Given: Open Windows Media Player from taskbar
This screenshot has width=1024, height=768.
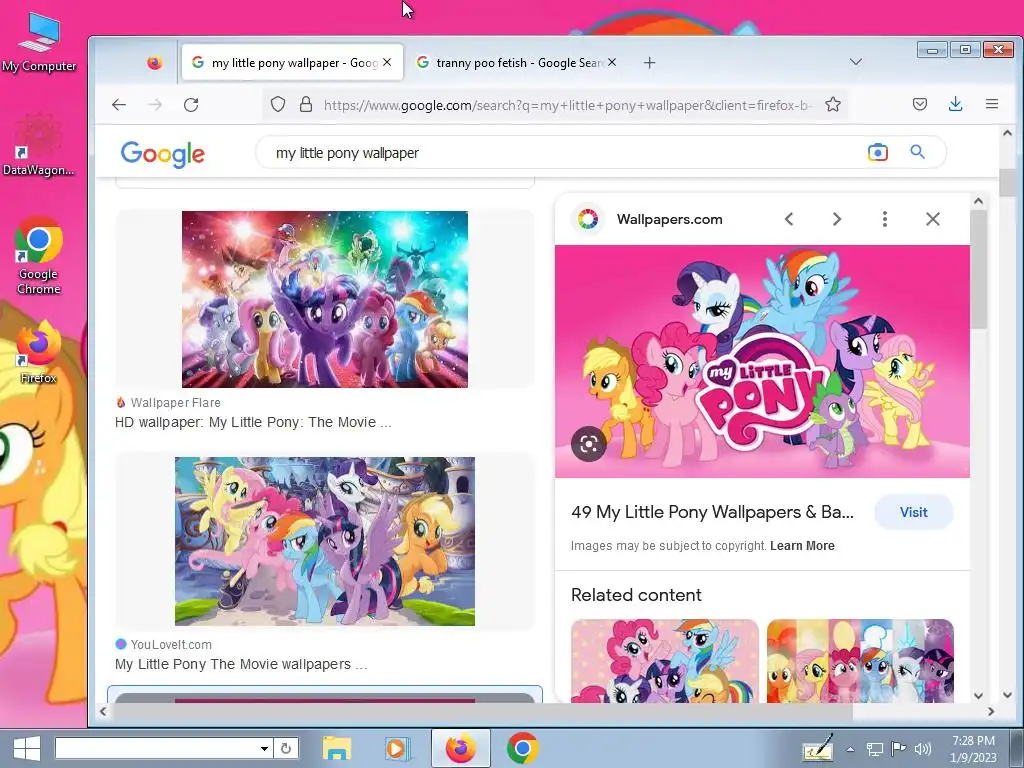Looking at the screenshot, I should (x=397, y=748).
